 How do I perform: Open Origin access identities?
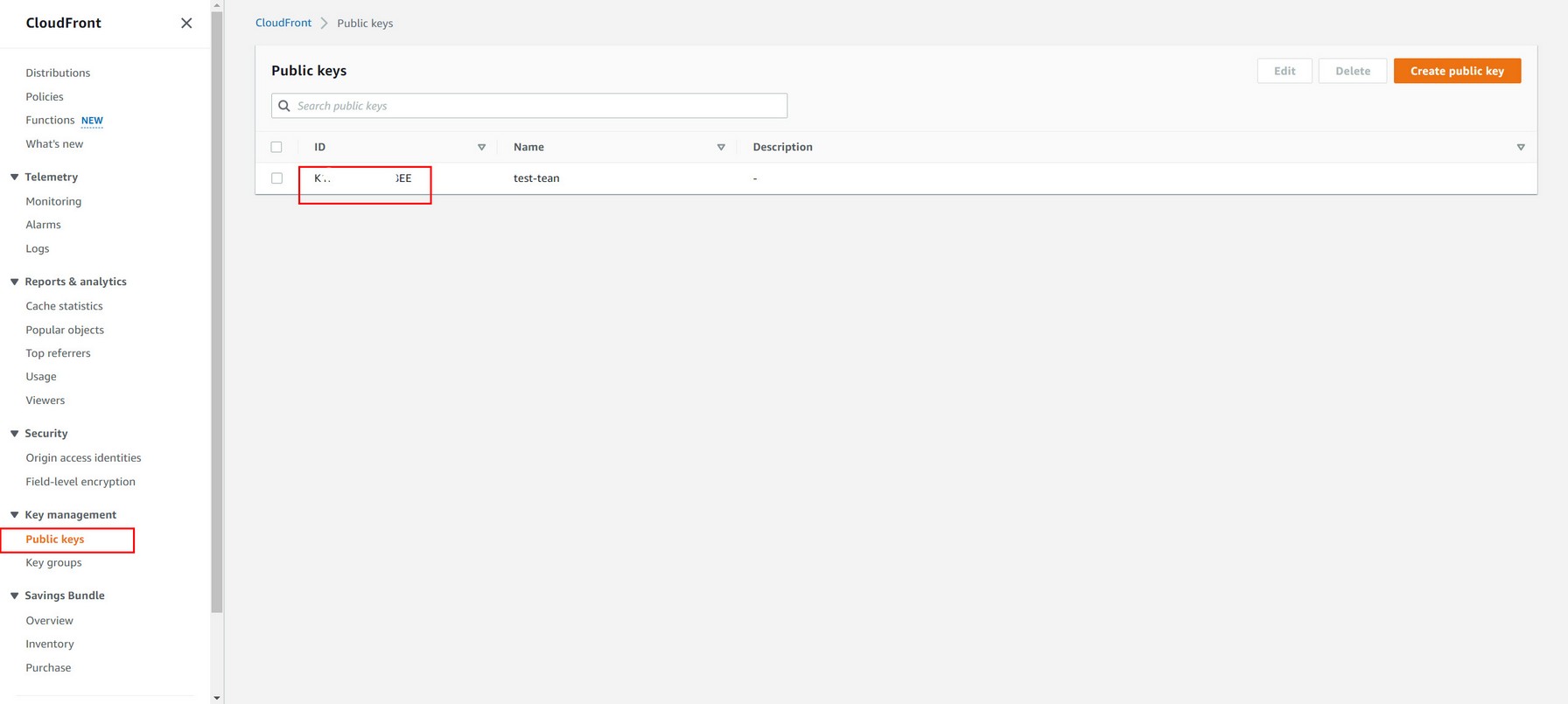[83, 457]
